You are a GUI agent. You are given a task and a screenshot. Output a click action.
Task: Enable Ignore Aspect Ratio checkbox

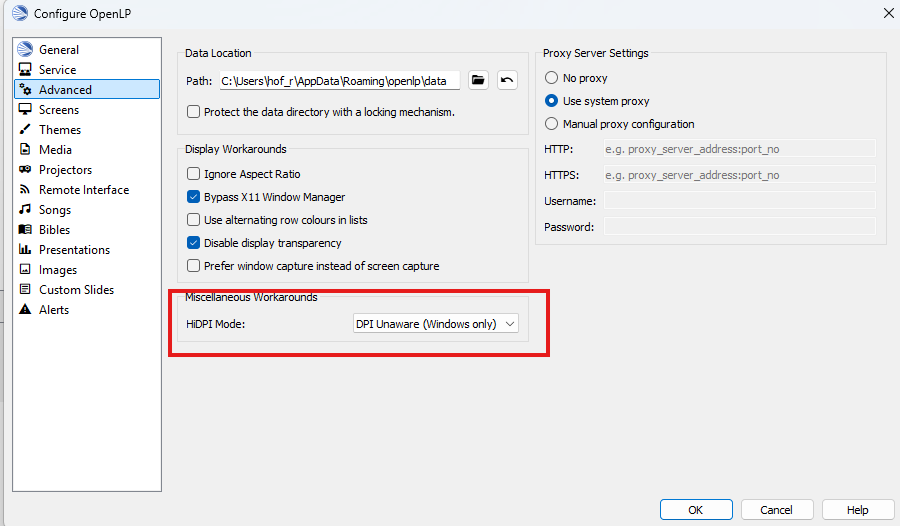(x=194, y=175)
